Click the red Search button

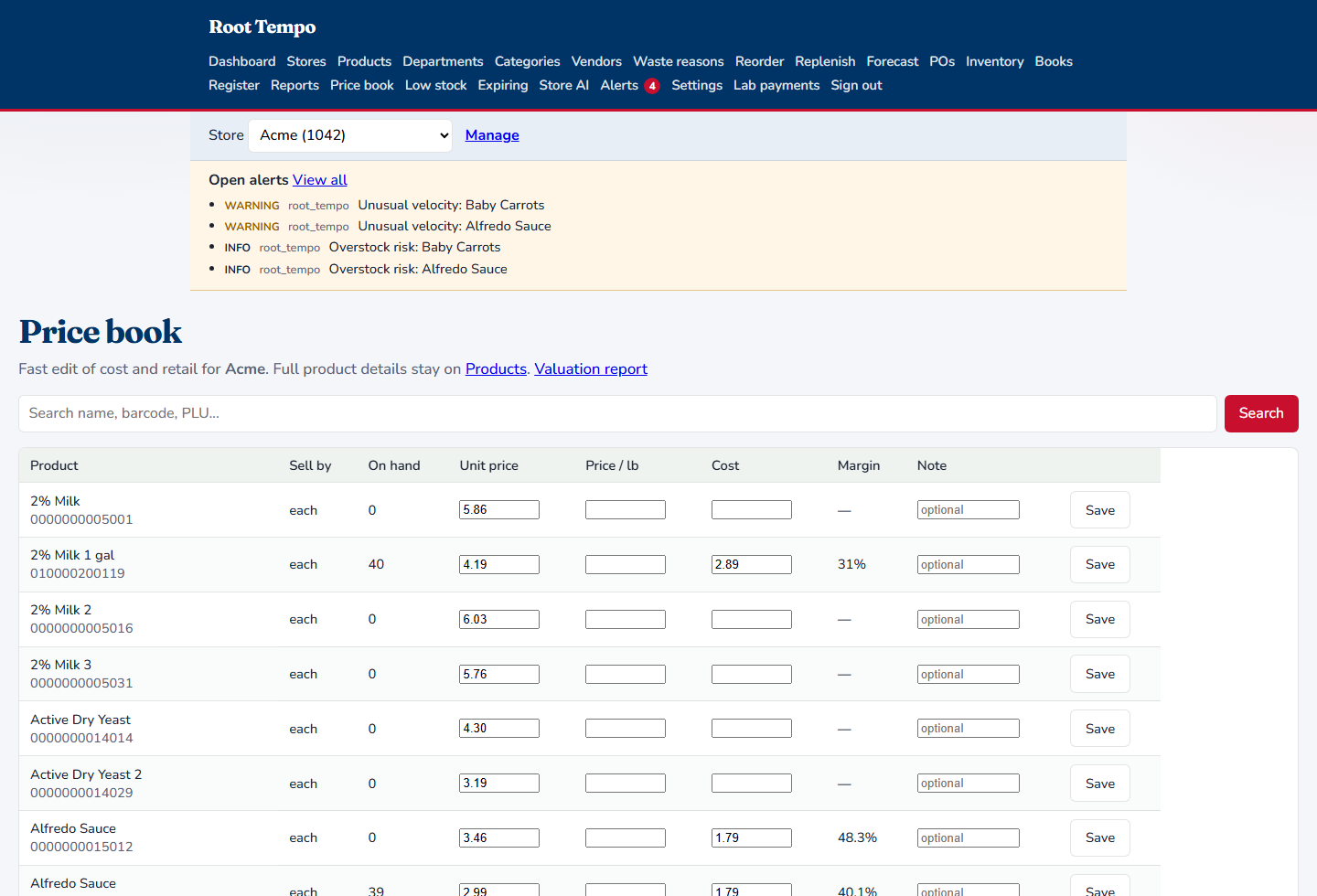tap(1261, 413)
